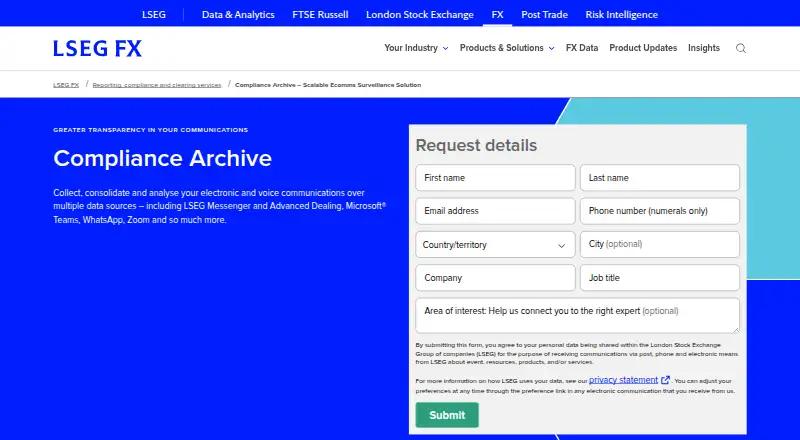800x440 pixels.
Task: Open the Country/territory dropdown
Action: click(x=495, y=245)
